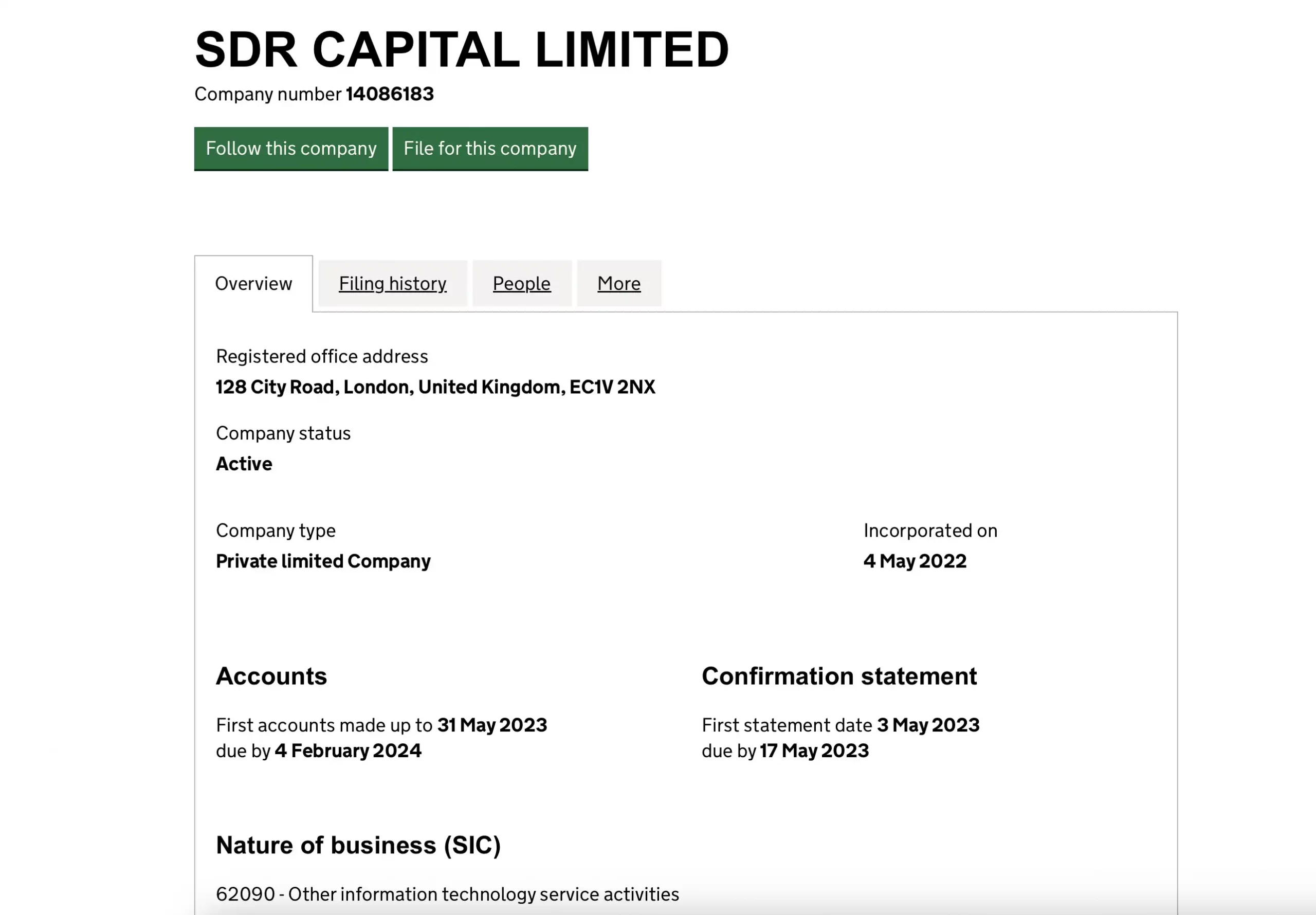Select statement due date 17 May 2023
Image resolution: width=1316 pixels, height=915 pixels.
[x=814, y=751]
